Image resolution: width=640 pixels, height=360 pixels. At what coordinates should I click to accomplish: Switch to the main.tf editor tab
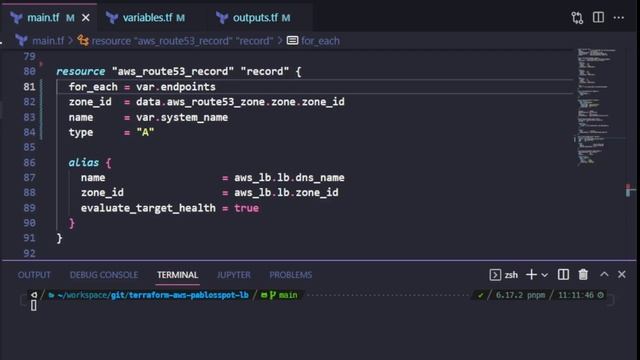coord(49,18)
